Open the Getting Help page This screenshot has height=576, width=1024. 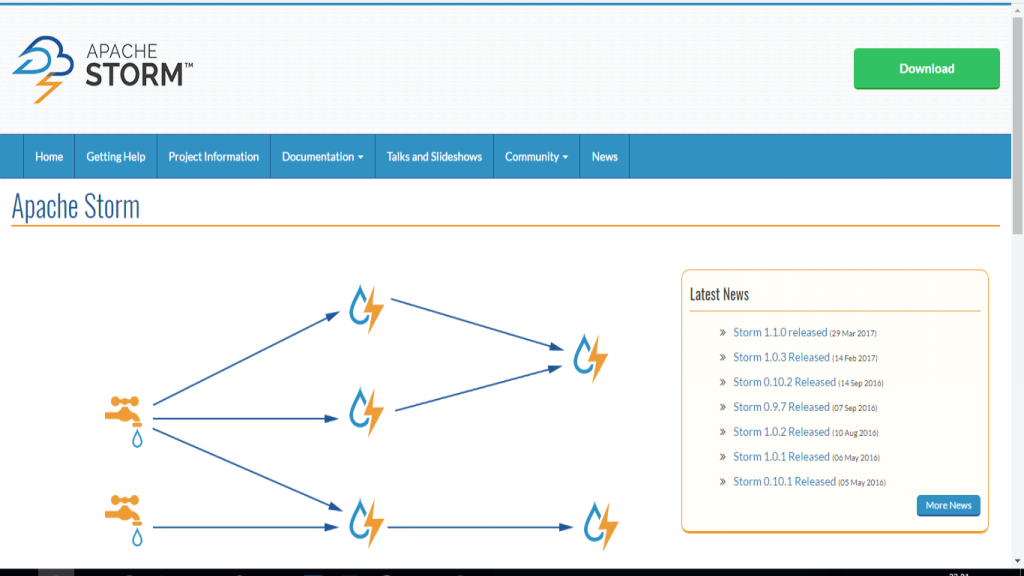tap(116, 157)
